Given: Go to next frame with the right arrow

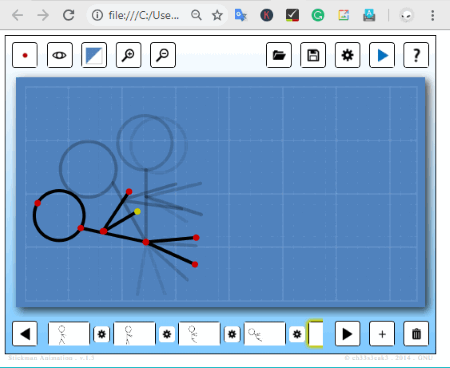Looking at the screenshot, I should point(347,334).
